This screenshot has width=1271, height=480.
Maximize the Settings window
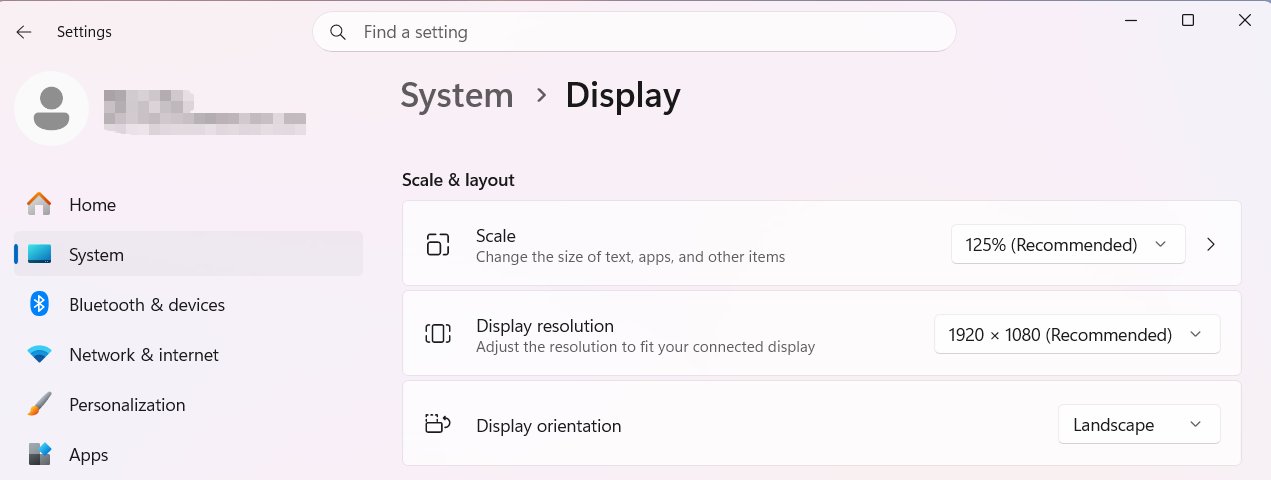click(1188, 20)
